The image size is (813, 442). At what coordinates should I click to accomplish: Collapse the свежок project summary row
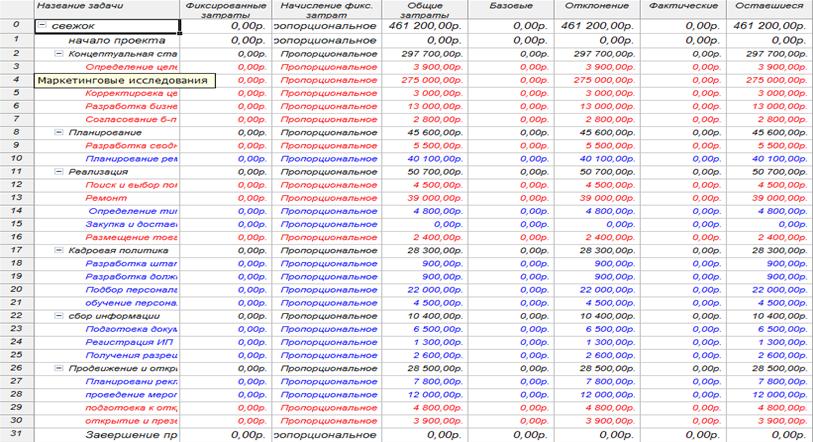(45, 25)
